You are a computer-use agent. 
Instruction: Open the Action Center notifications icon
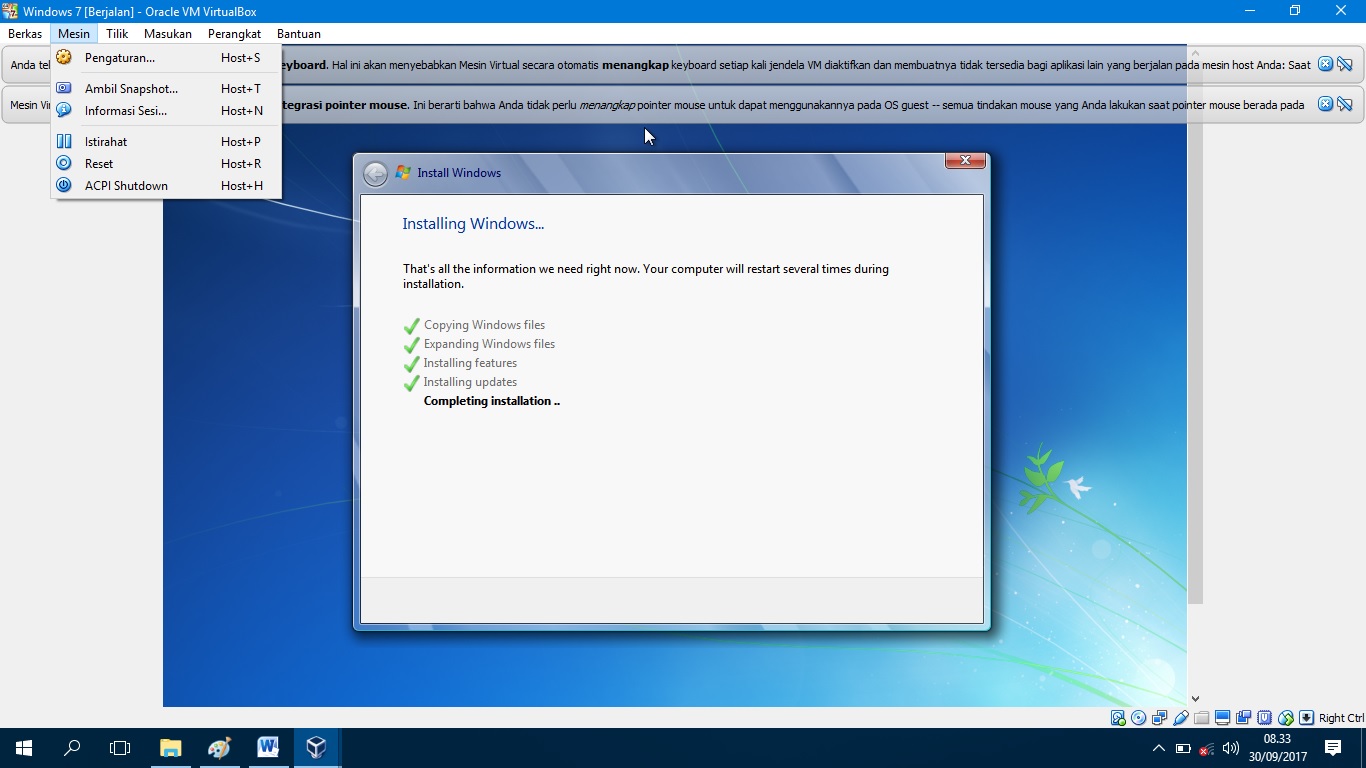[1333, 748]
